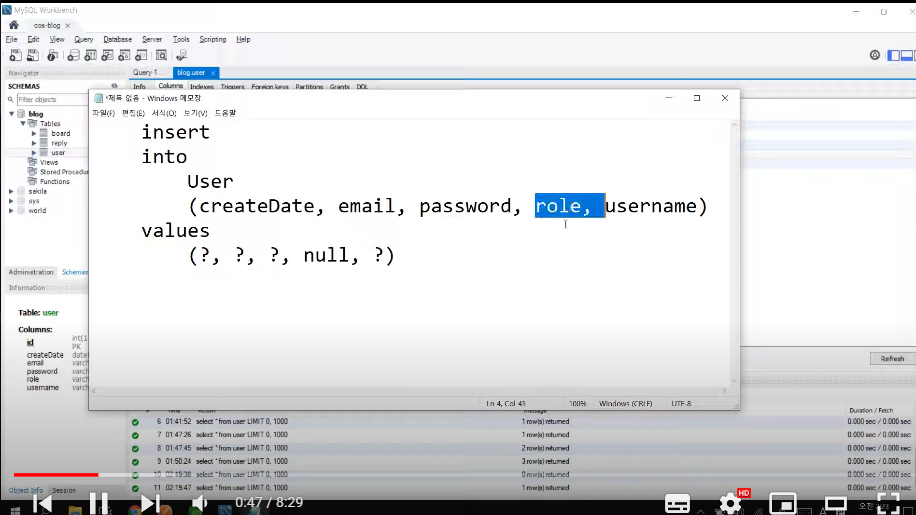Mute the video volume speaker icon
This screenshot has width=916, height=515.
point(199,503)
